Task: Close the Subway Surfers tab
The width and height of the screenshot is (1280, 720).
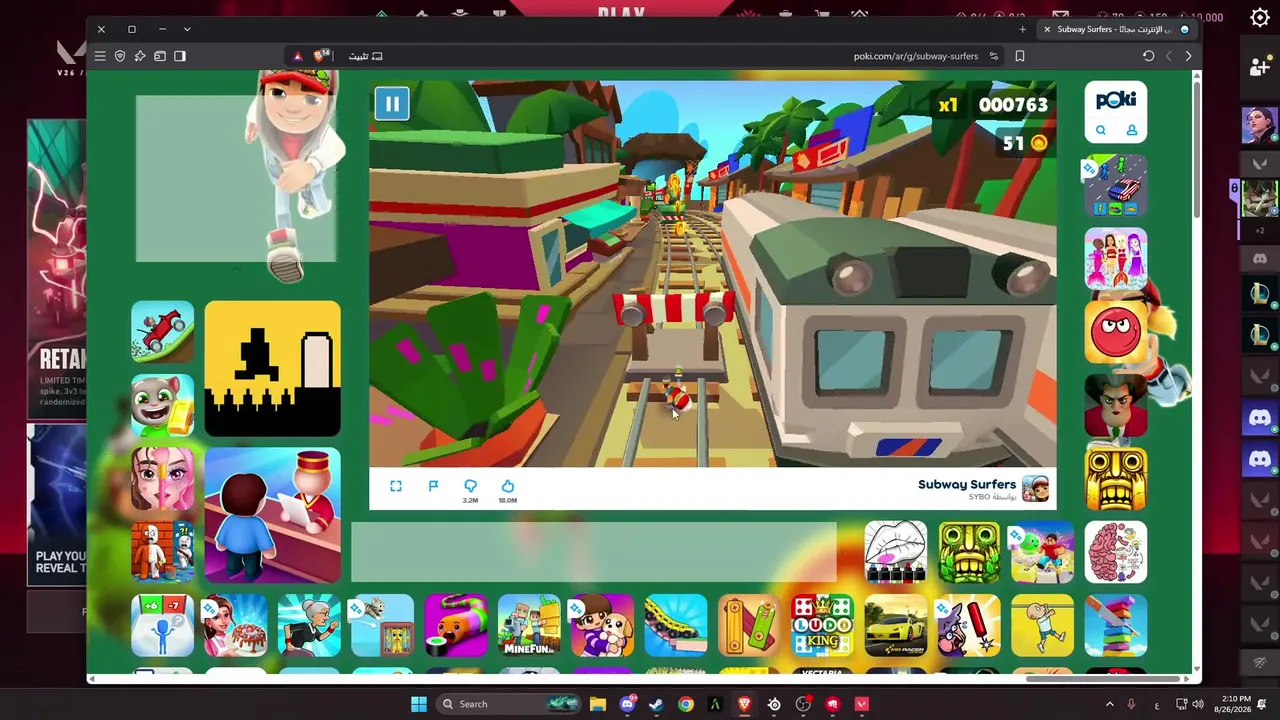Action: click(1047, 29)
